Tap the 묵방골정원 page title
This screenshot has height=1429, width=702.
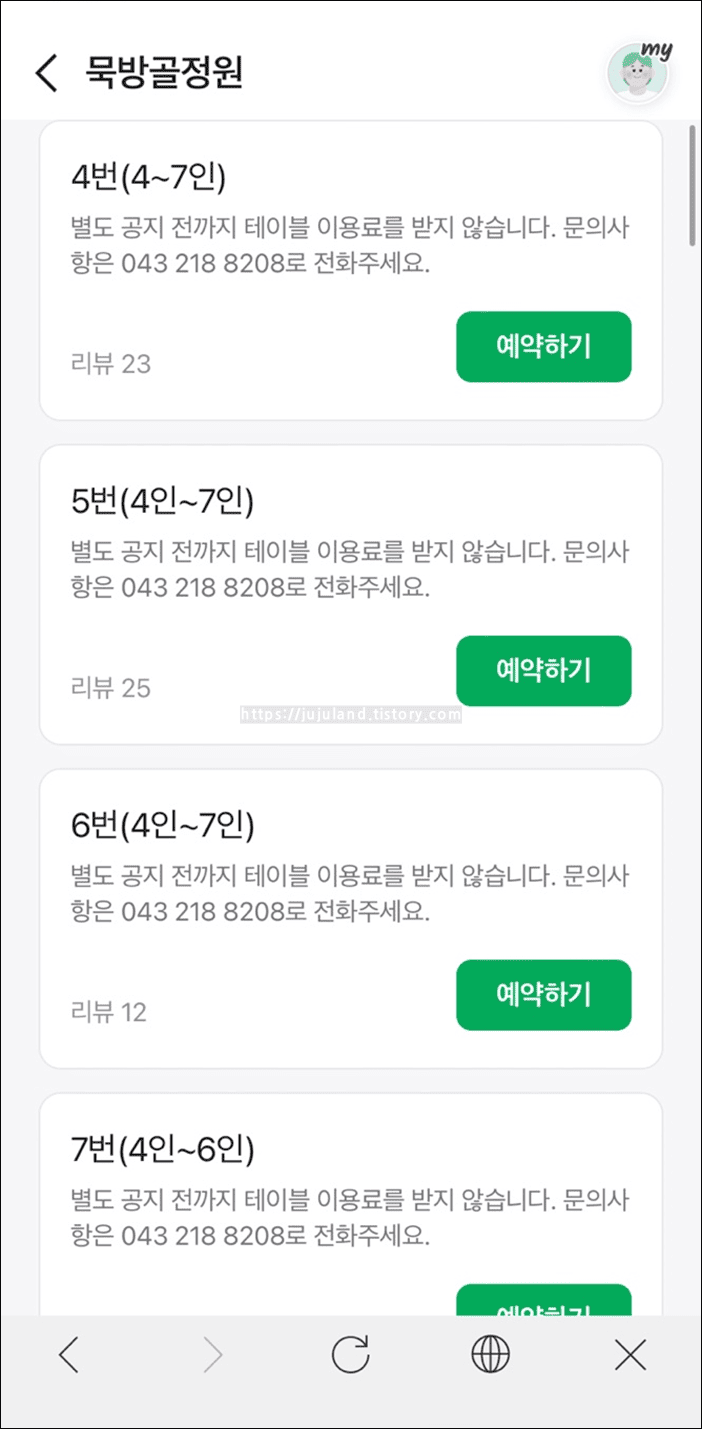[x=165, y=73]
